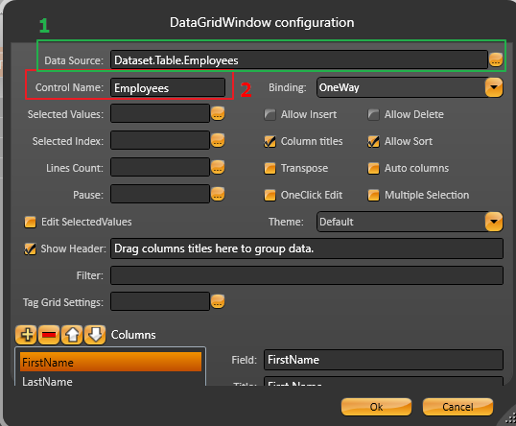
Task: Expand the Binding OneWay dropdown
Action: pyautogui.click(x=494, y=87)
